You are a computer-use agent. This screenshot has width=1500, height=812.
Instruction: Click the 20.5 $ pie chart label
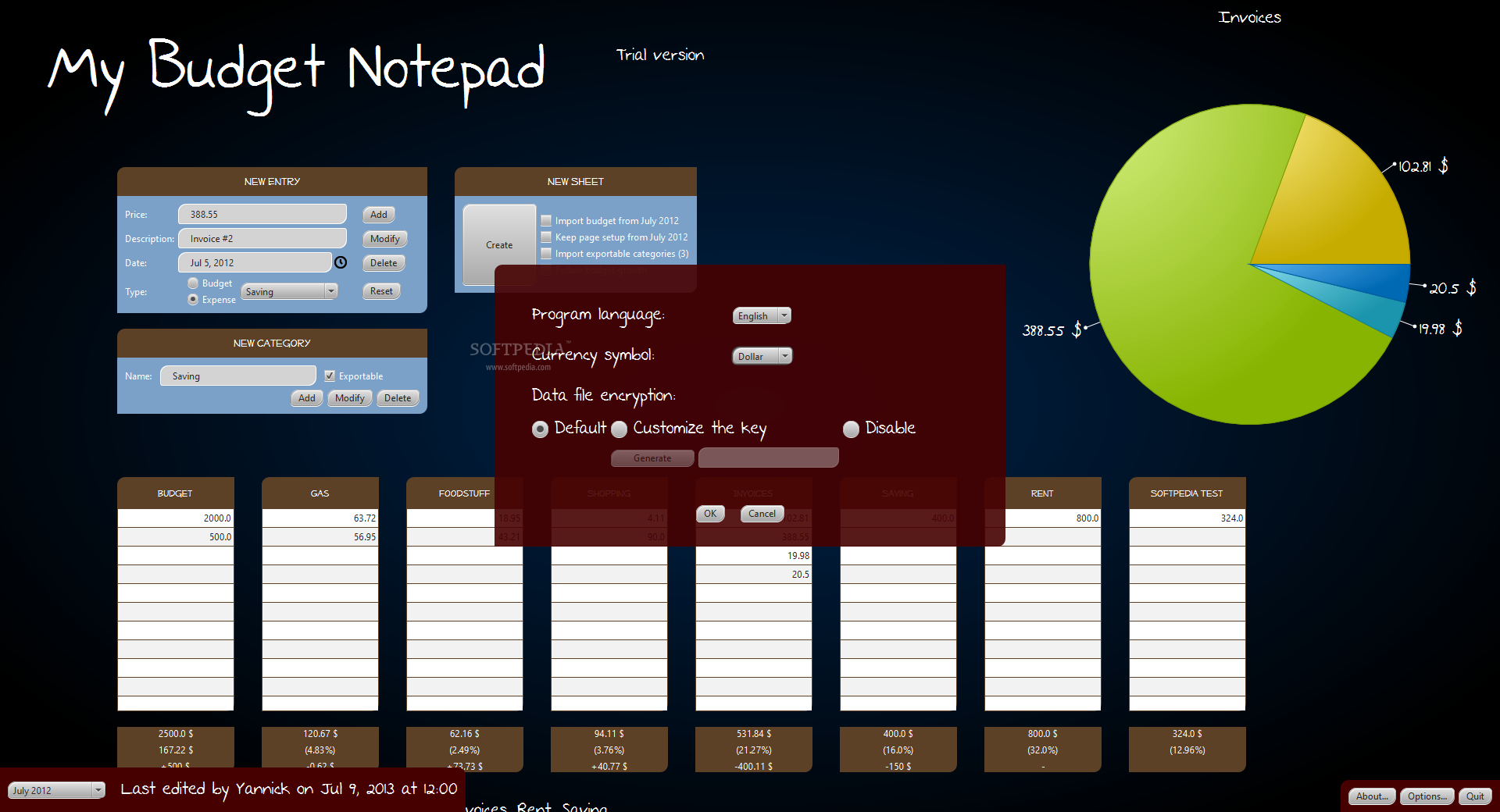point(1453,288)
